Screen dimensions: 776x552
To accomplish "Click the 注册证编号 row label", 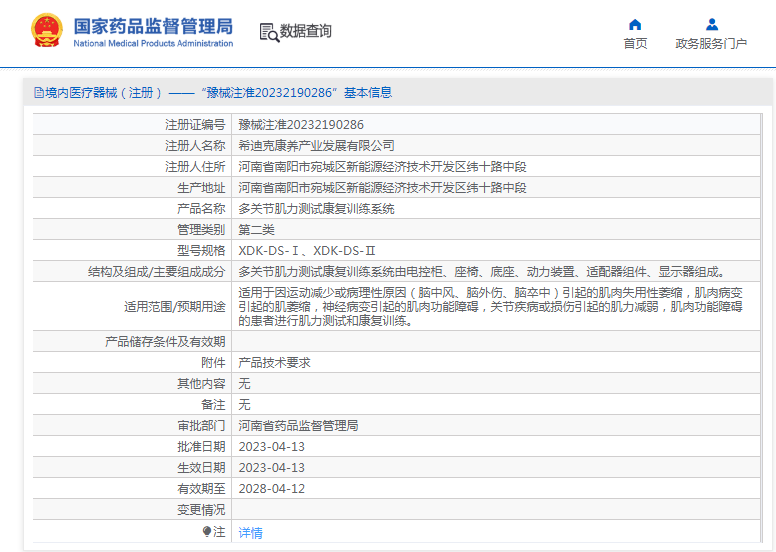I will [x=195, y=125].
